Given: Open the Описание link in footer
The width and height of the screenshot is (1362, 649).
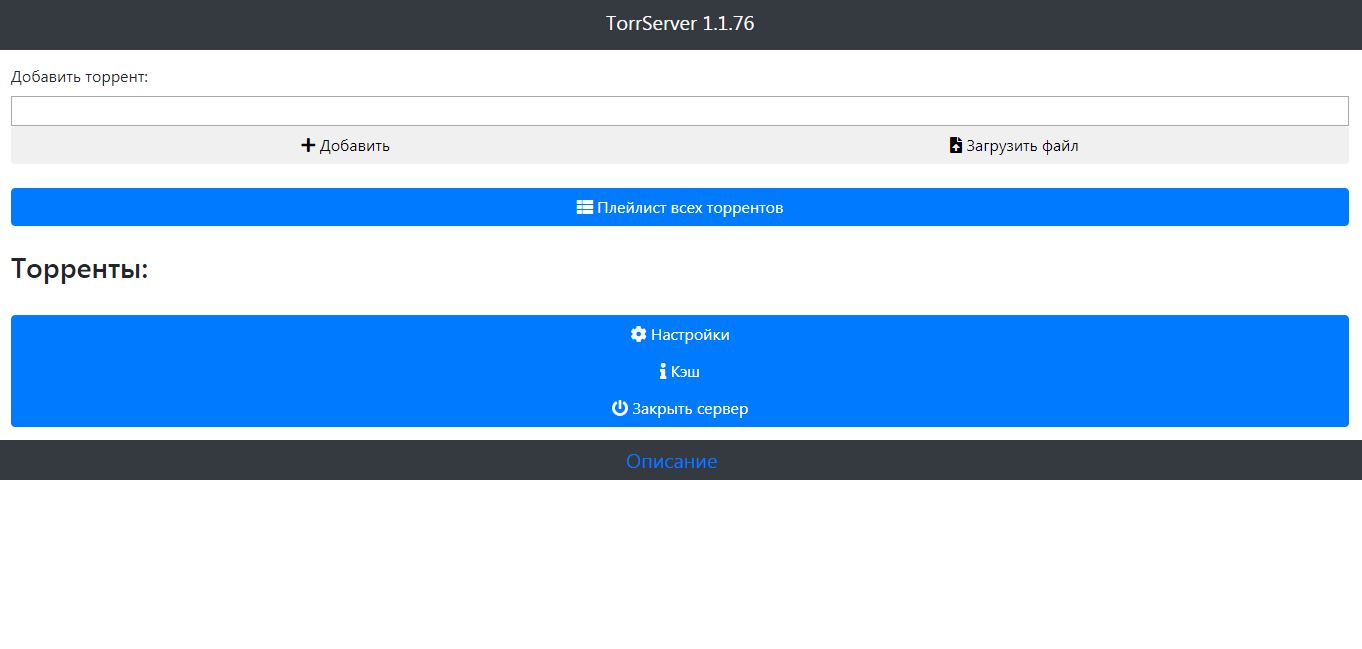Looking at the screenshot, I should click(x=671, y=461).
